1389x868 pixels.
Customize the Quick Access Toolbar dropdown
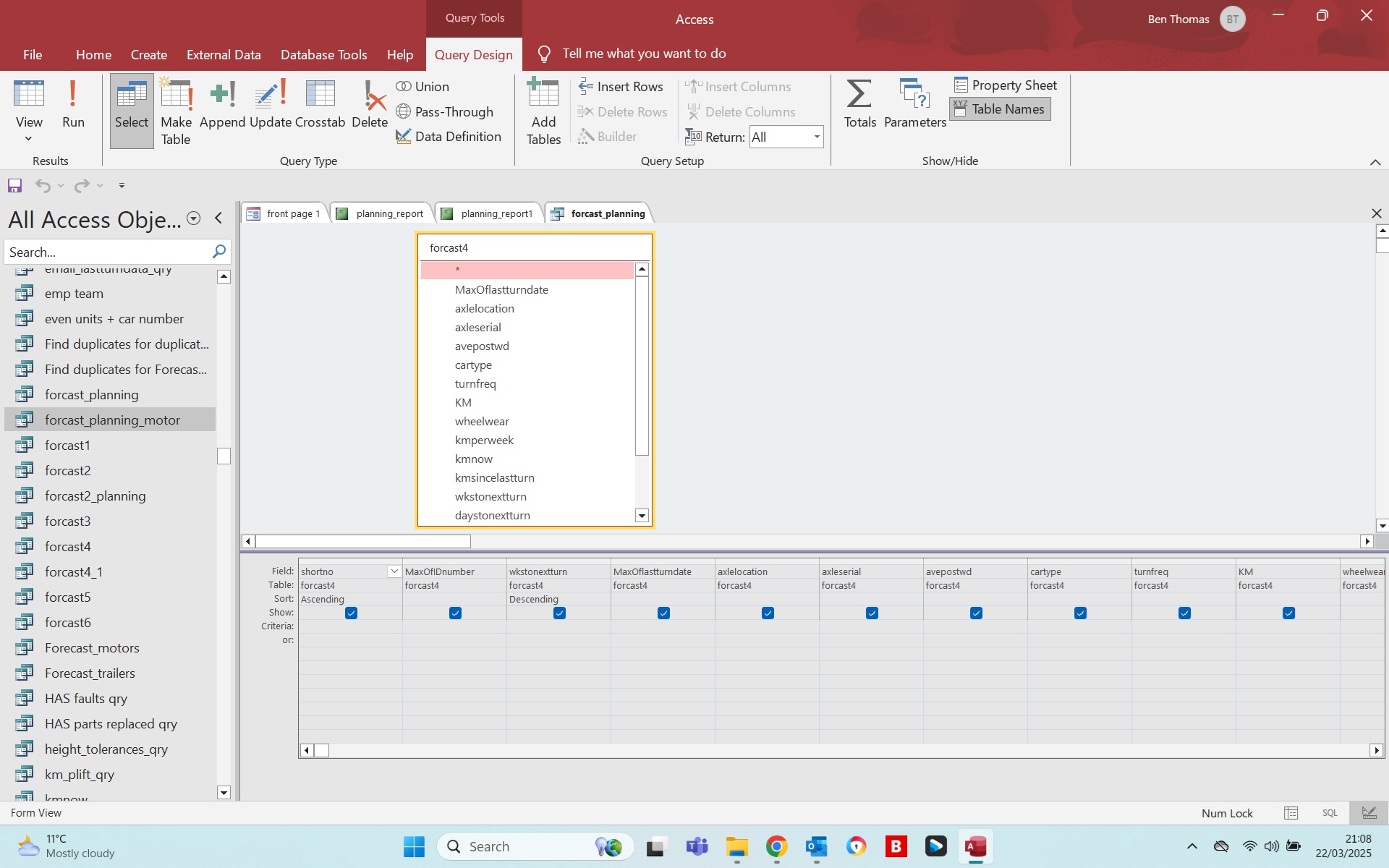(x=122, y=186)
